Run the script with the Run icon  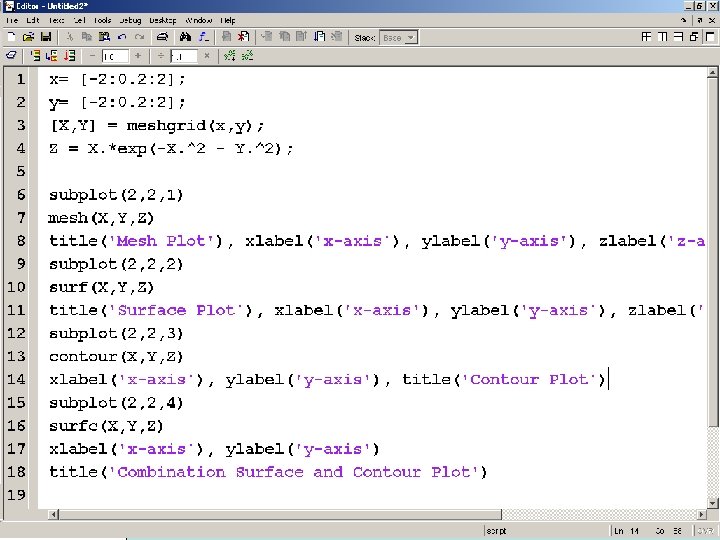point(320,37)
